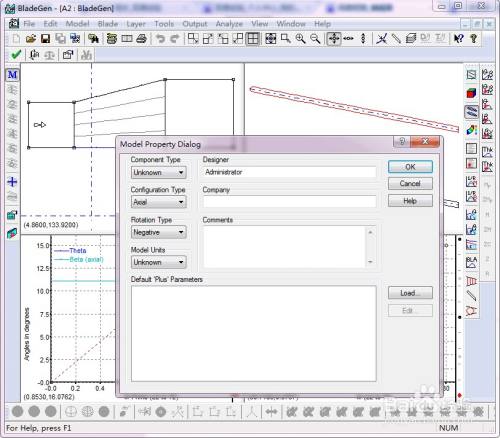Open the Component Type dropdown
This screenshot has width=500, height=438.
(159, 172)
